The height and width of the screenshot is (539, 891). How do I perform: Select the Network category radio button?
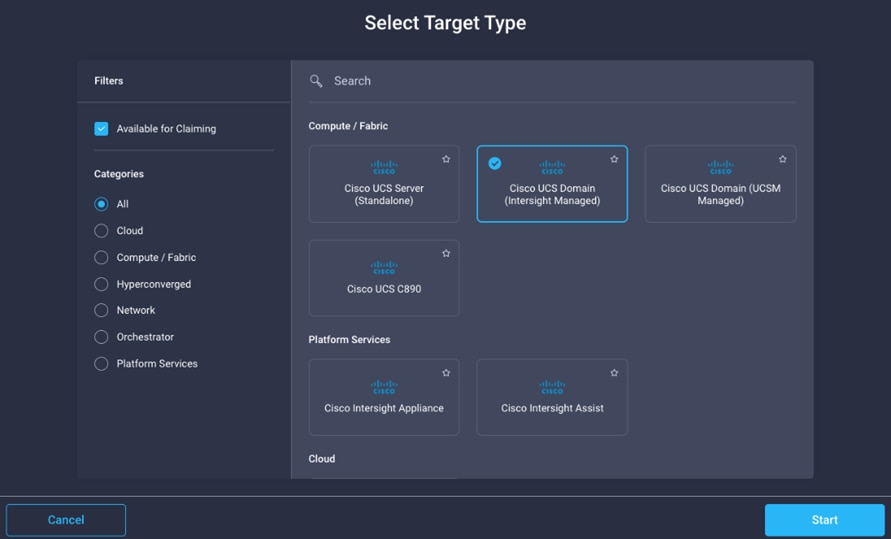101,310
